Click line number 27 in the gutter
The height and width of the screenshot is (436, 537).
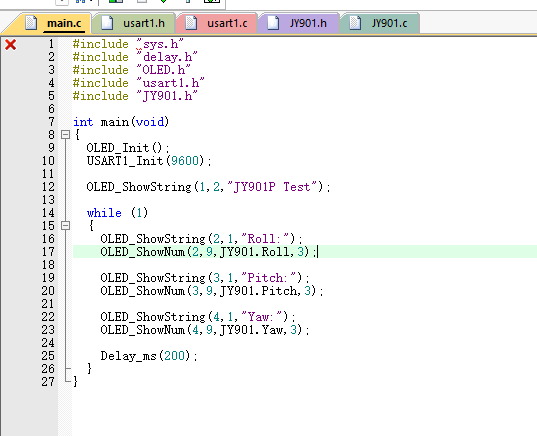click(x=48, y=382)
